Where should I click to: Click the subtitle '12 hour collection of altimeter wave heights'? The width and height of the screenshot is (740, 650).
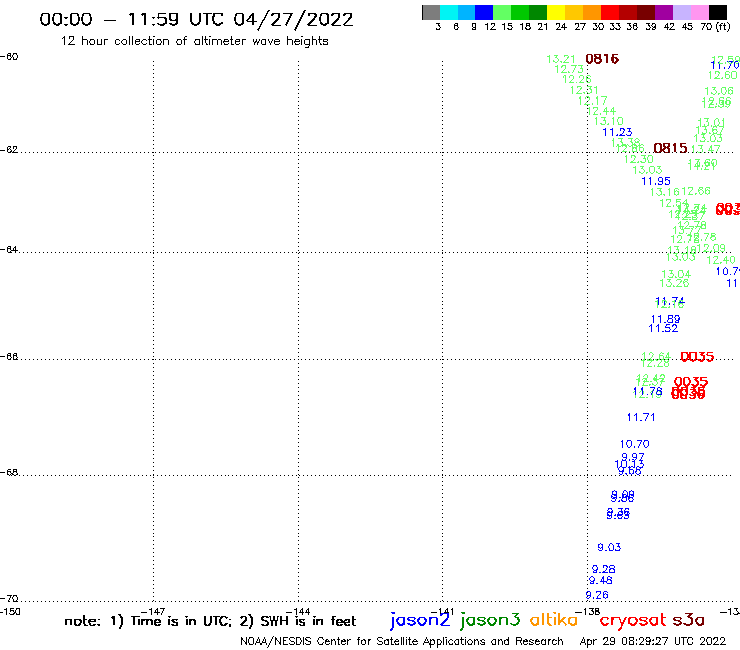tap(194, 41)
